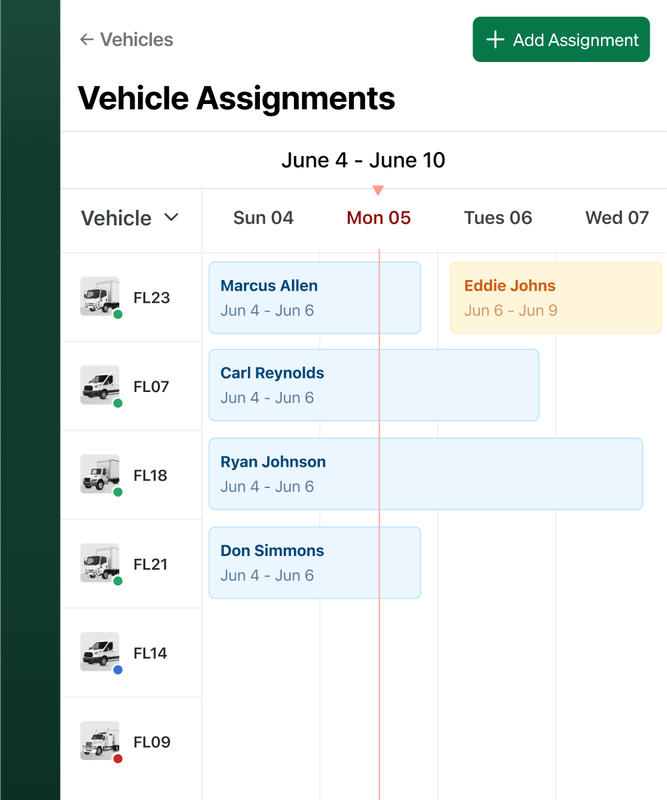
Task: Select the FL18 box truck icon
Action: click(100, 473)
